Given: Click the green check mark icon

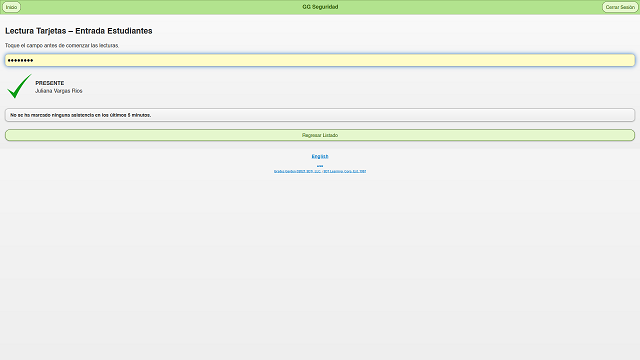Looking at the screenshot, I should (19, 86).
